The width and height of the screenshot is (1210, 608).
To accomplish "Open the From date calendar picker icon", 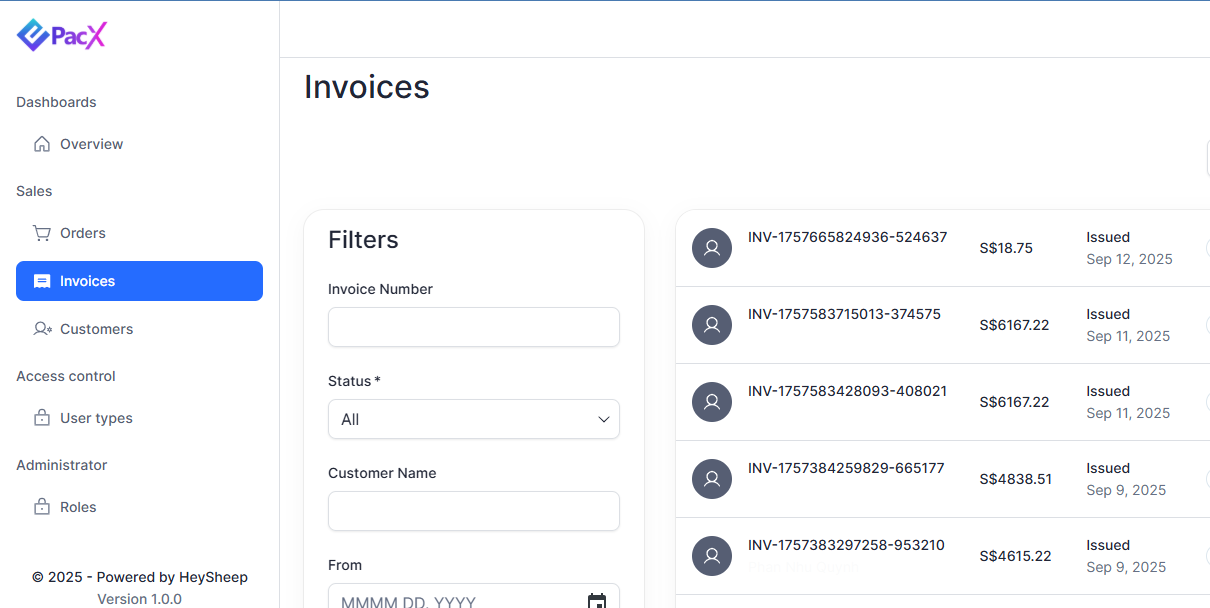I will click(x=597, y=601).
